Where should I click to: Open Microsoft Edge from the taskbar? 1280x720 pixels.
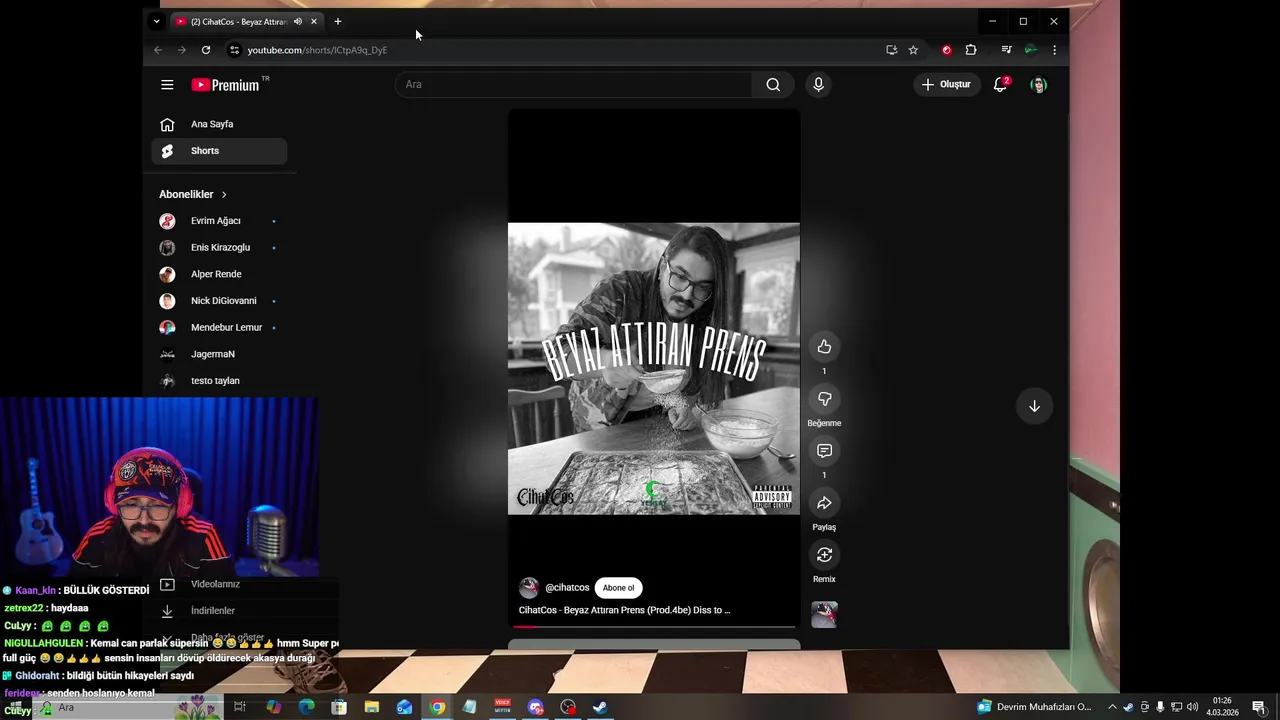(306, 707)
